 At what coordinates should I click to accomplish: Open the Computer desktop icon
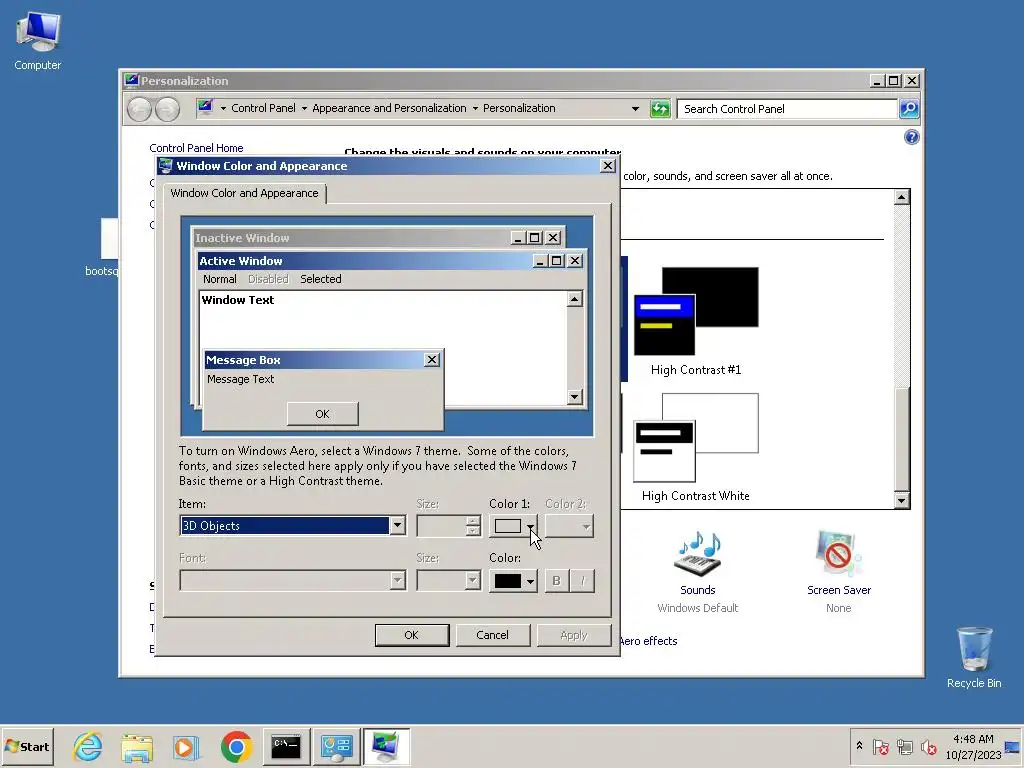37,40
